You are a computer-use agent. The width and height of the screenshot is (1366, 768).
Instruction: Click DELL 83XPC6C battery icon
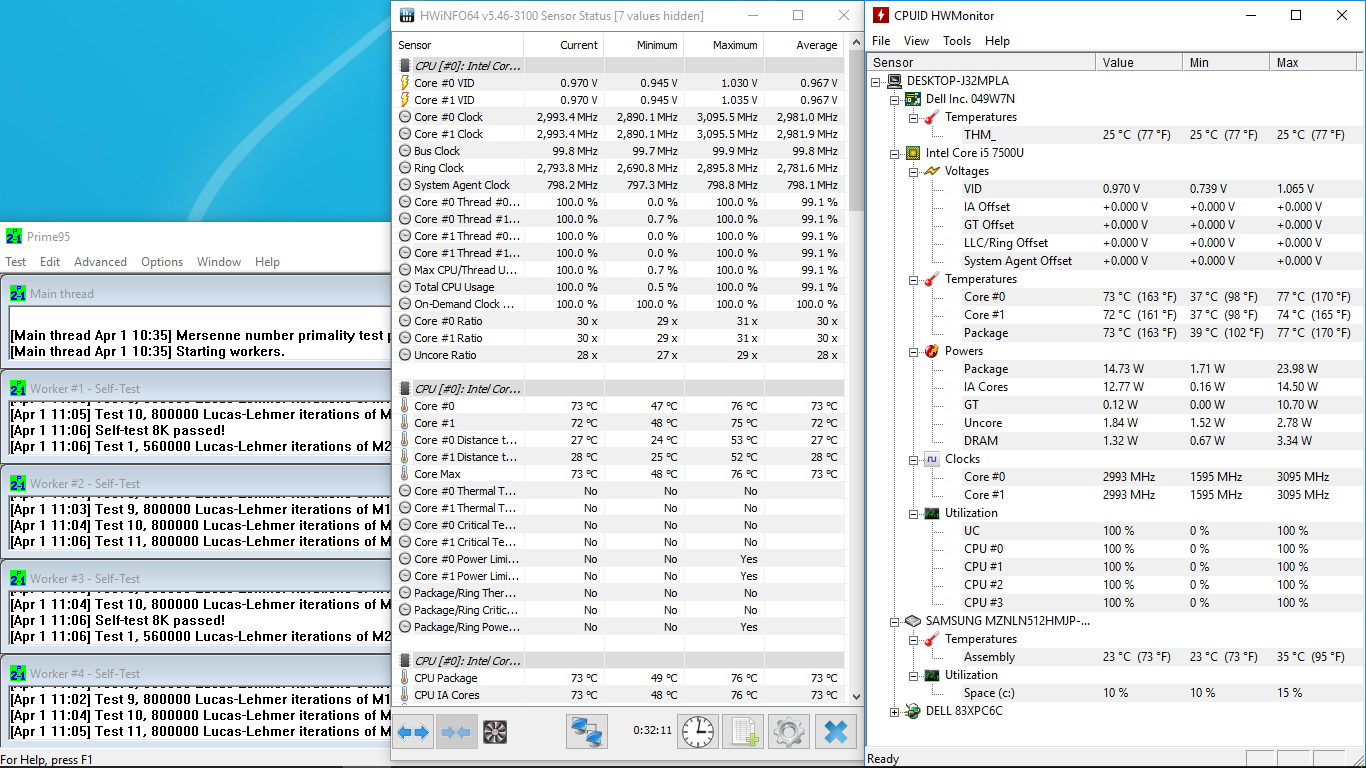[x=913, y=711]
